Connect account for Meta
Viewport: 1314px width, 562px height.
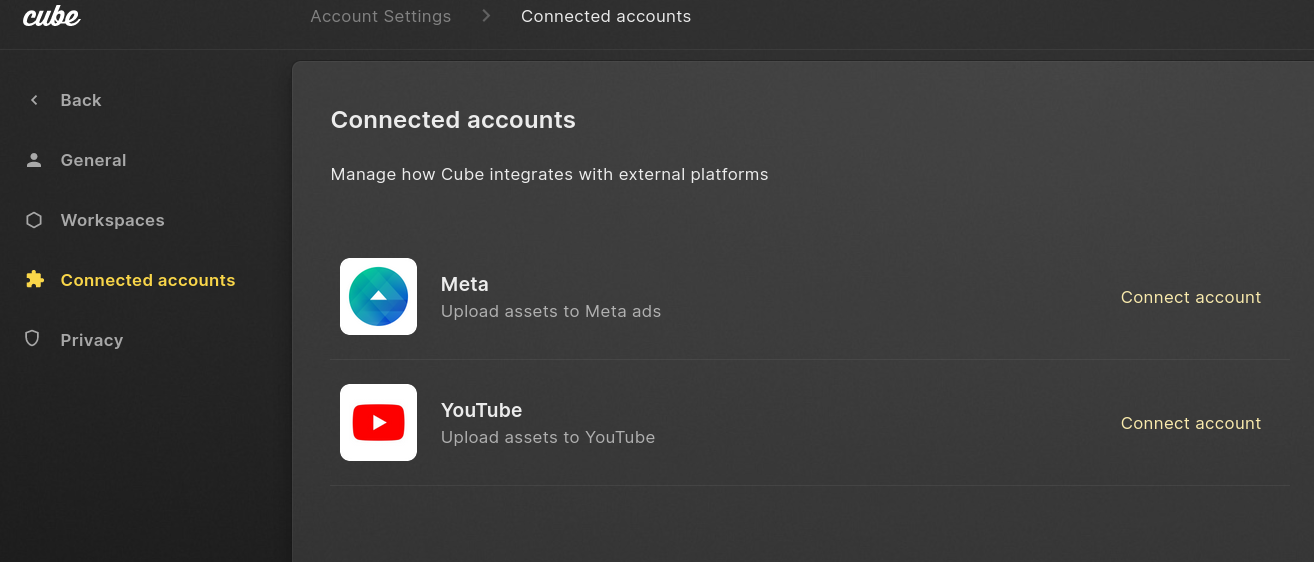1191,297
